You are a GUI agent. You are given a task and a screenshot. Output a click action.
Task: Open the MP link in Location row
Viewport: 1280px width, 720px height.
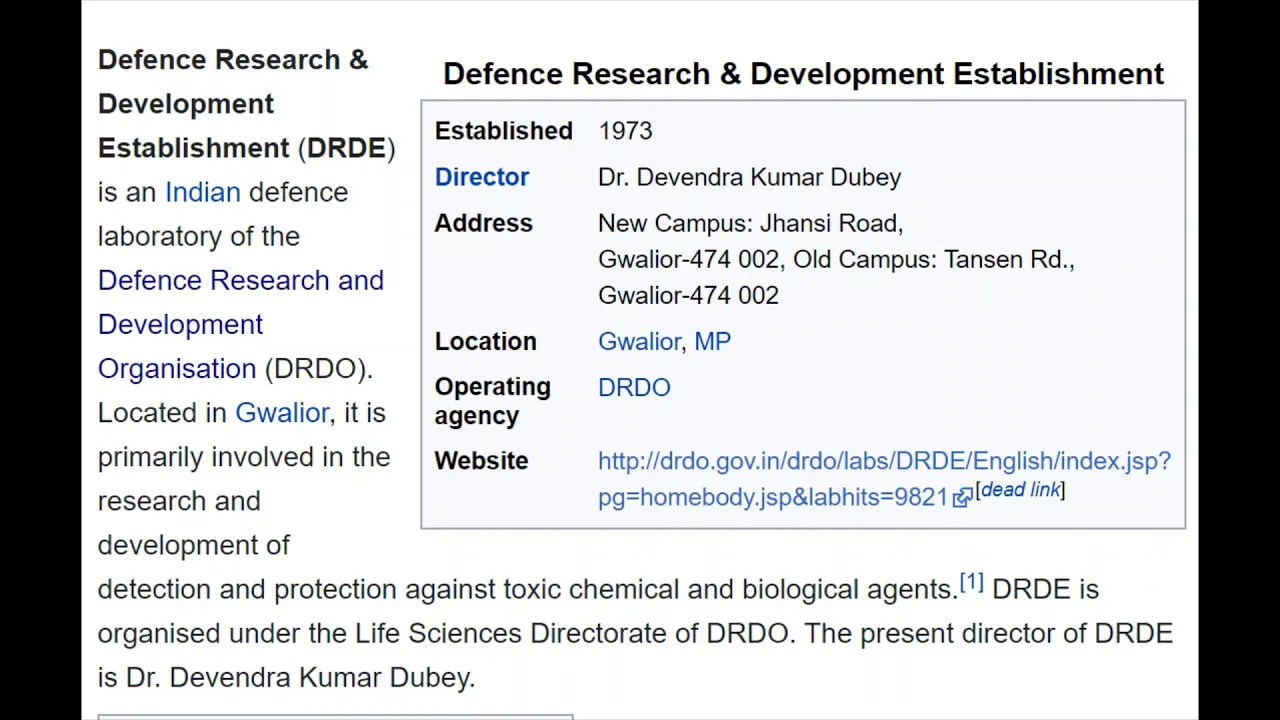pos(712,341)
